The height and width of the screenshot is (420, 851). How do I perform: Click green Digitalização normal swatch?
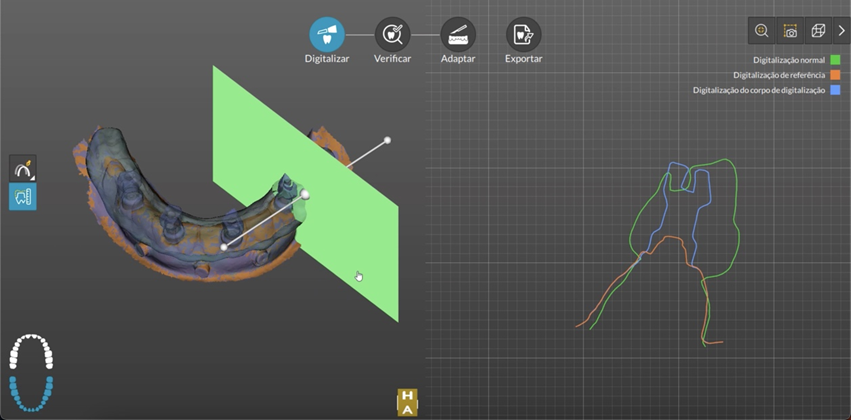tap(835, 60)
